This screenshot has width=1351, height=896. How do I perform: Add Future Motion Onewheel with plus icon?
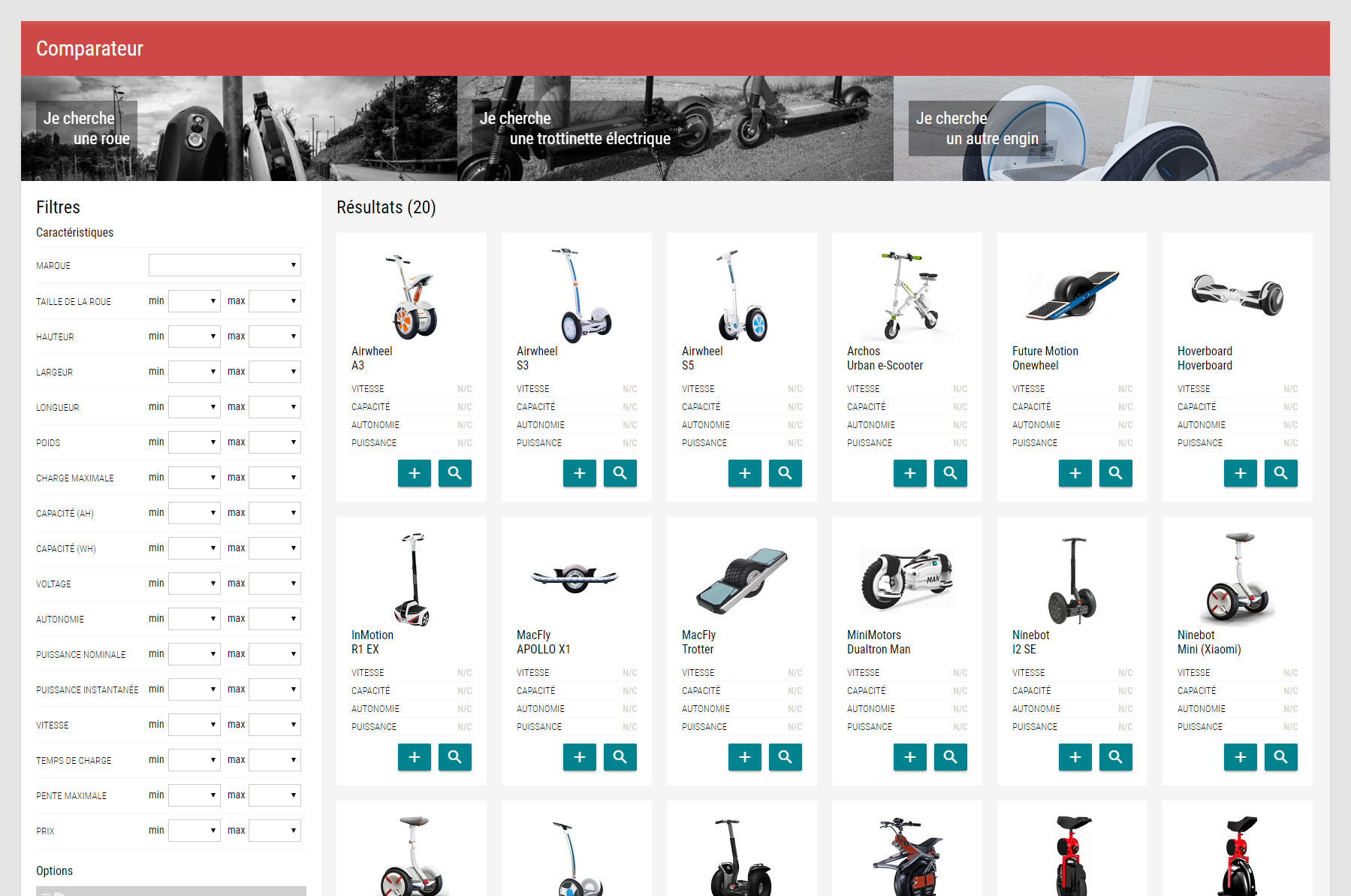coord(1075,473)
